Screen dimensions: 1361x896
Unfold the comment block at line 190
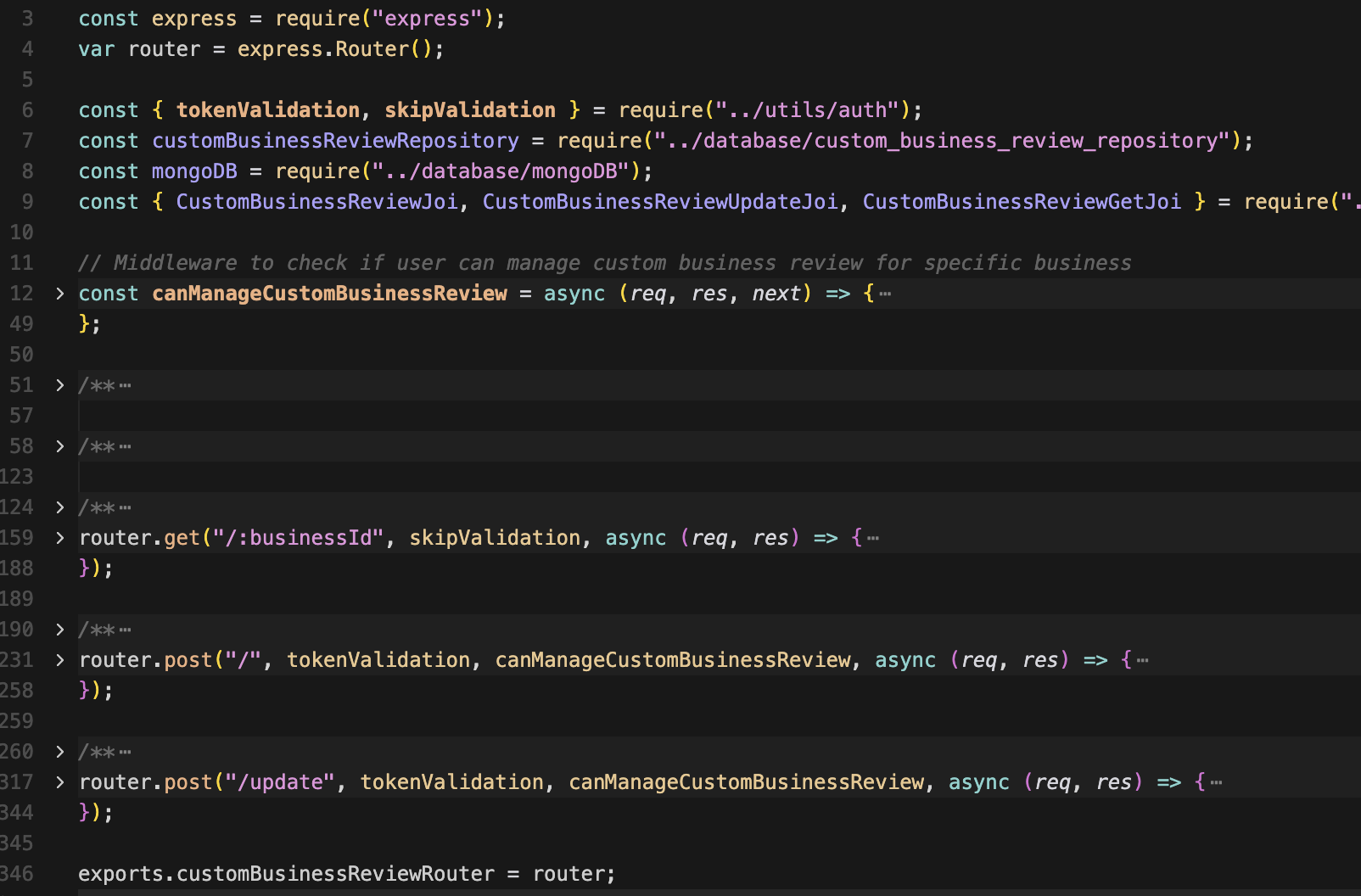[59, 630]
